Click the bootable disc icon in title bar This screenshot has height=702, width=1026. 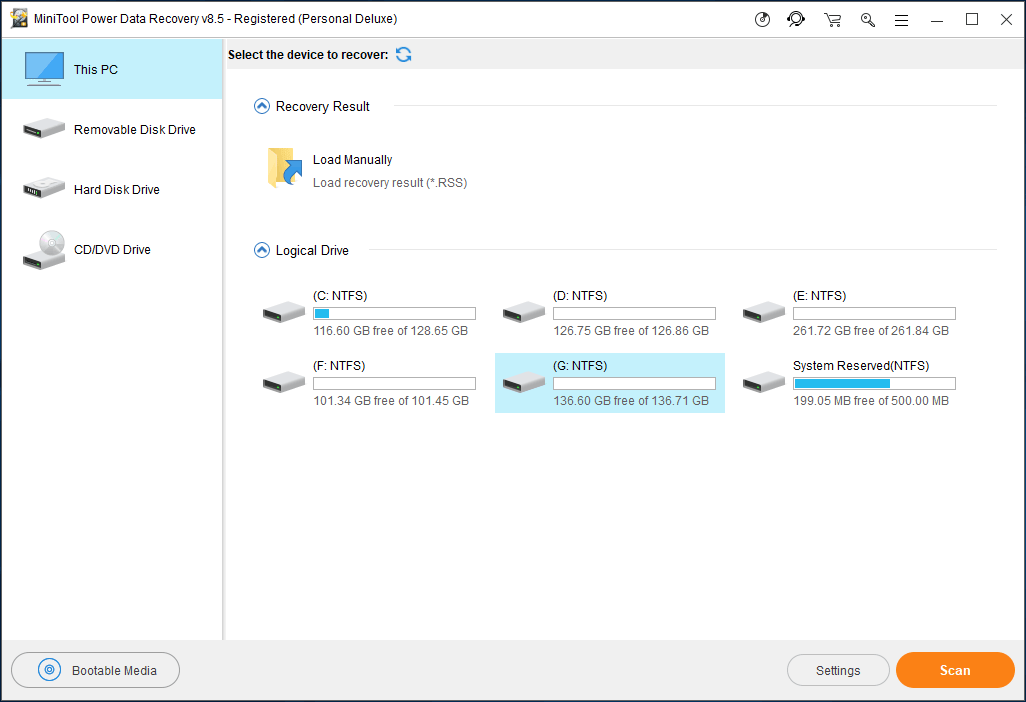click(763, 19)
